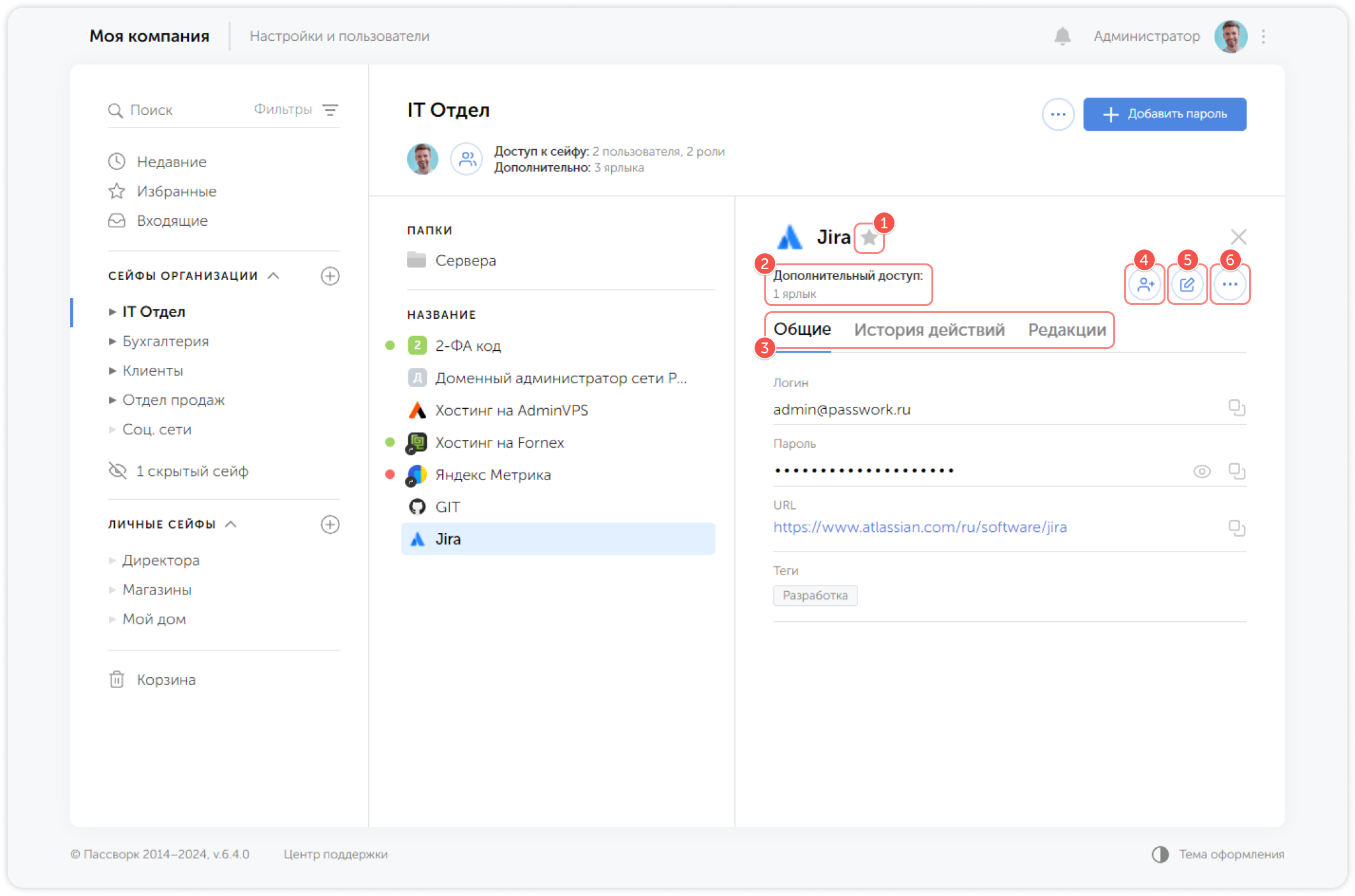Image resolution: width=1355 pixels, height=896 pixels.
Task: Open the atlassian Jira URL link
Action: tap(919, 527)
